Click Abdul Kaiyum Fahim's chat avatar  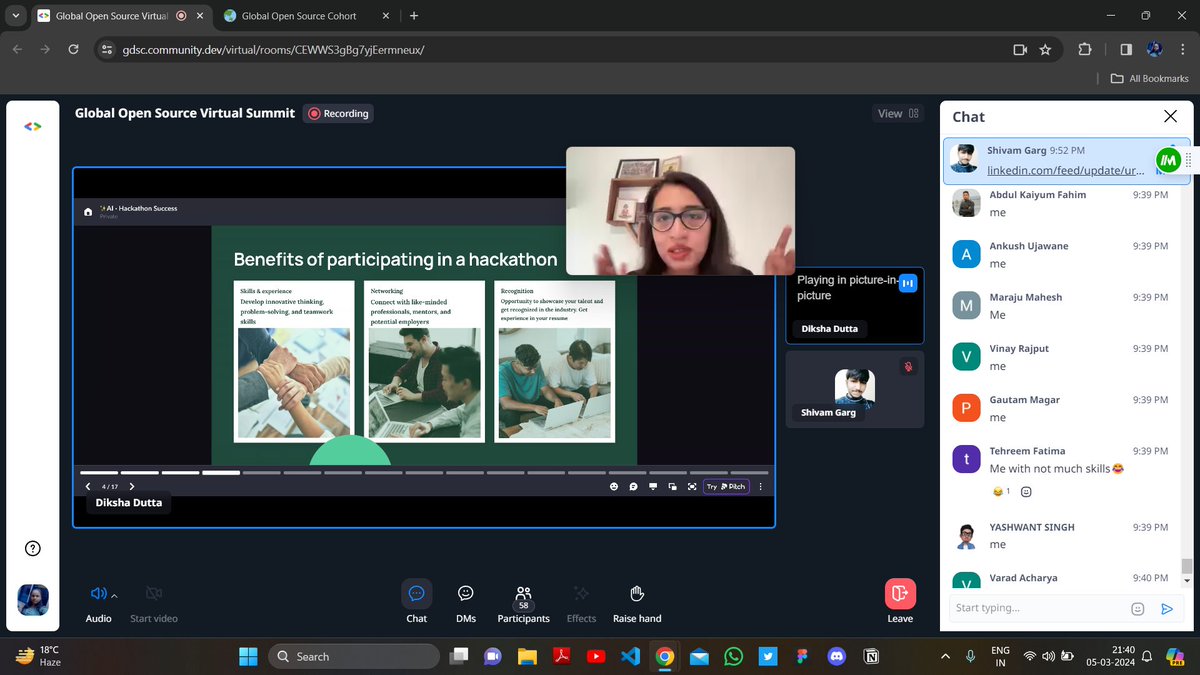[966, 203]
